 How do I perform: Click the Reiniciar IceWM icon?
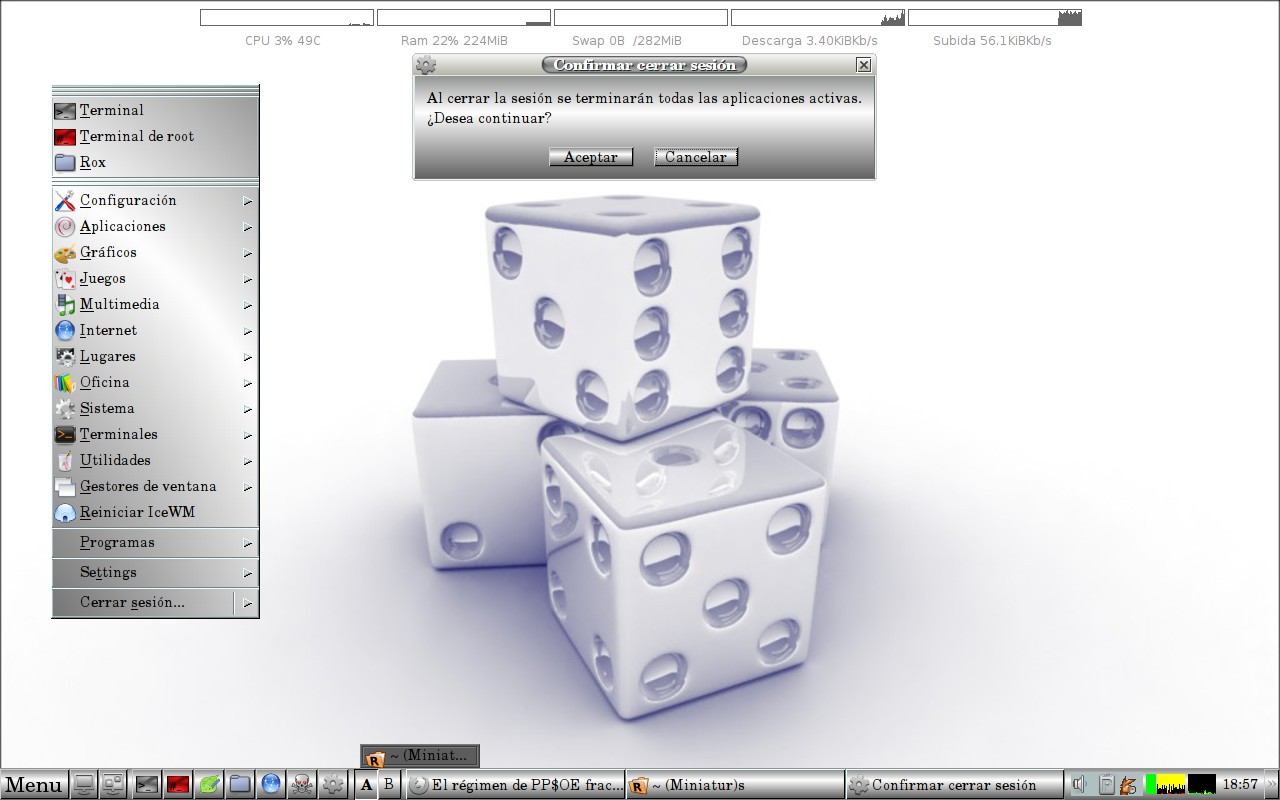(65, 513)
